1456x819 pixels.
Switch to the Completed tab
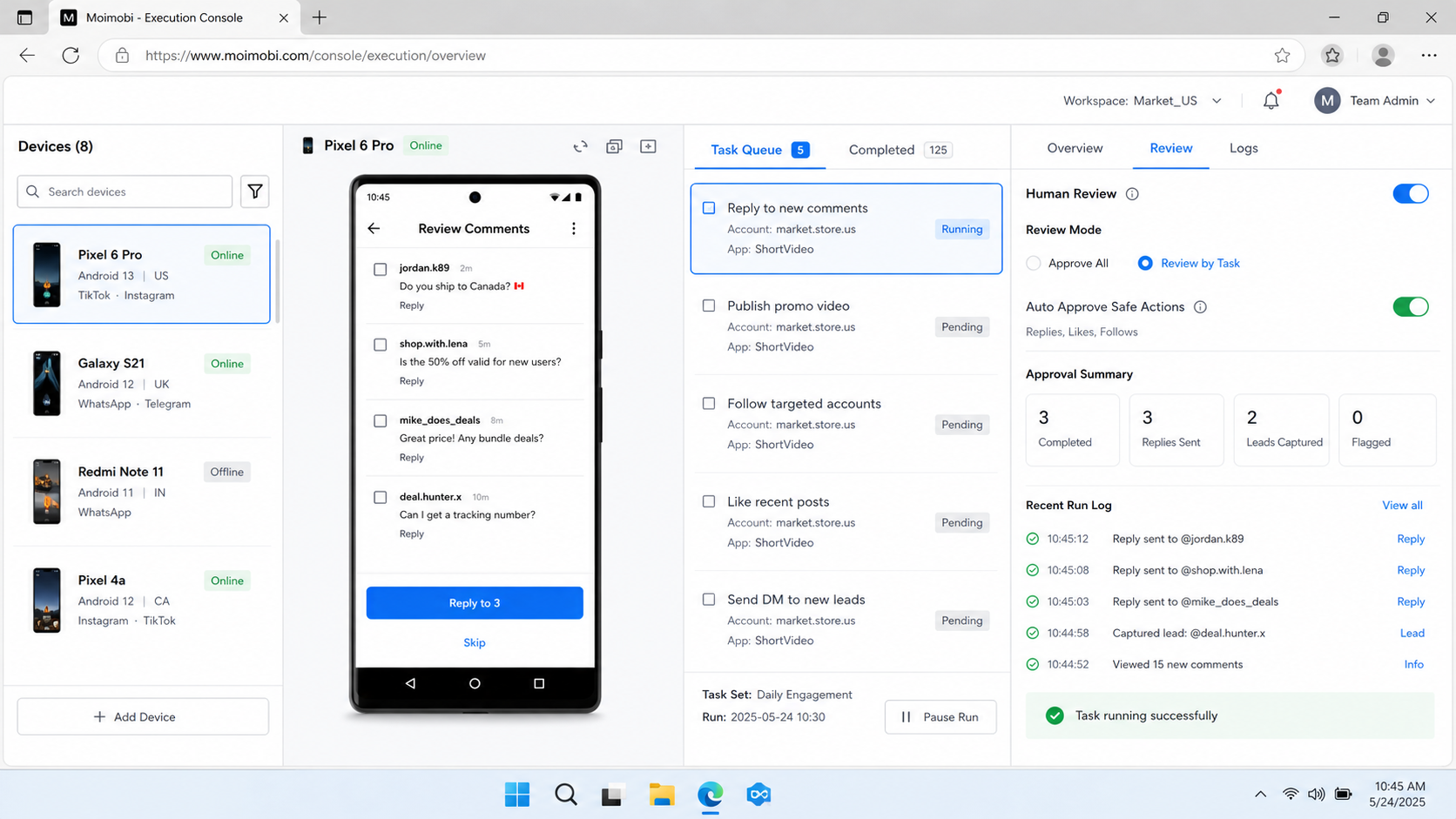[900, 150]
